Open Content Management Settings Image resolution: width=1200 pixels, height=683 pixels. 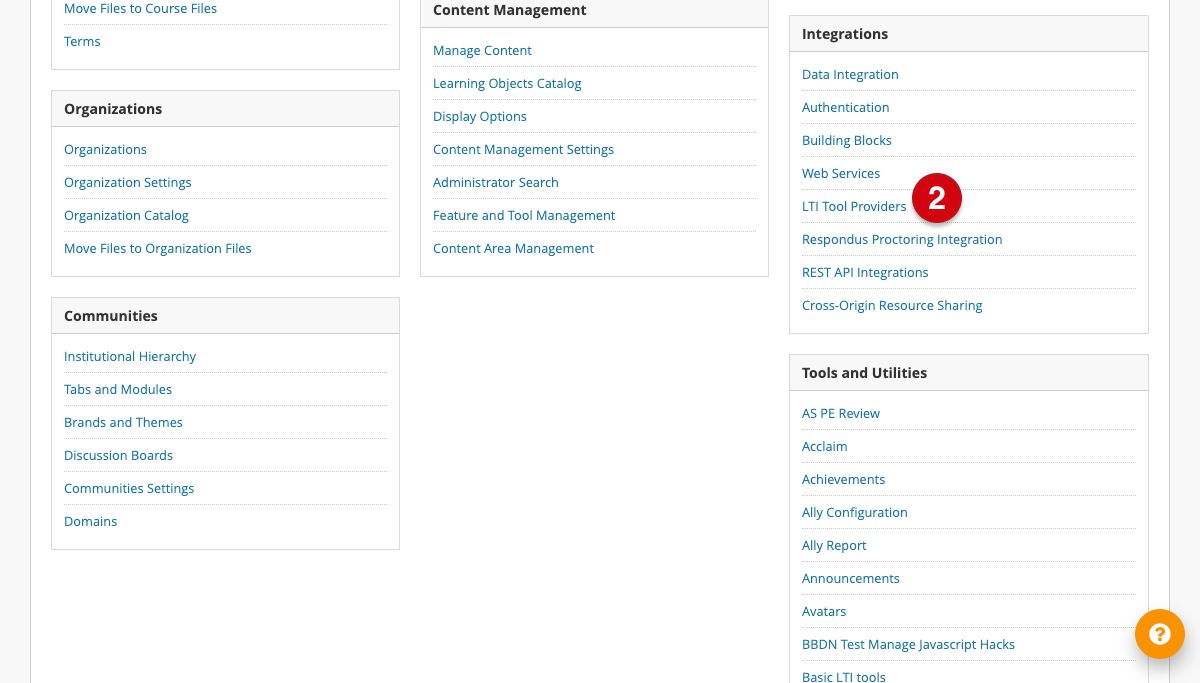[523, 149]
